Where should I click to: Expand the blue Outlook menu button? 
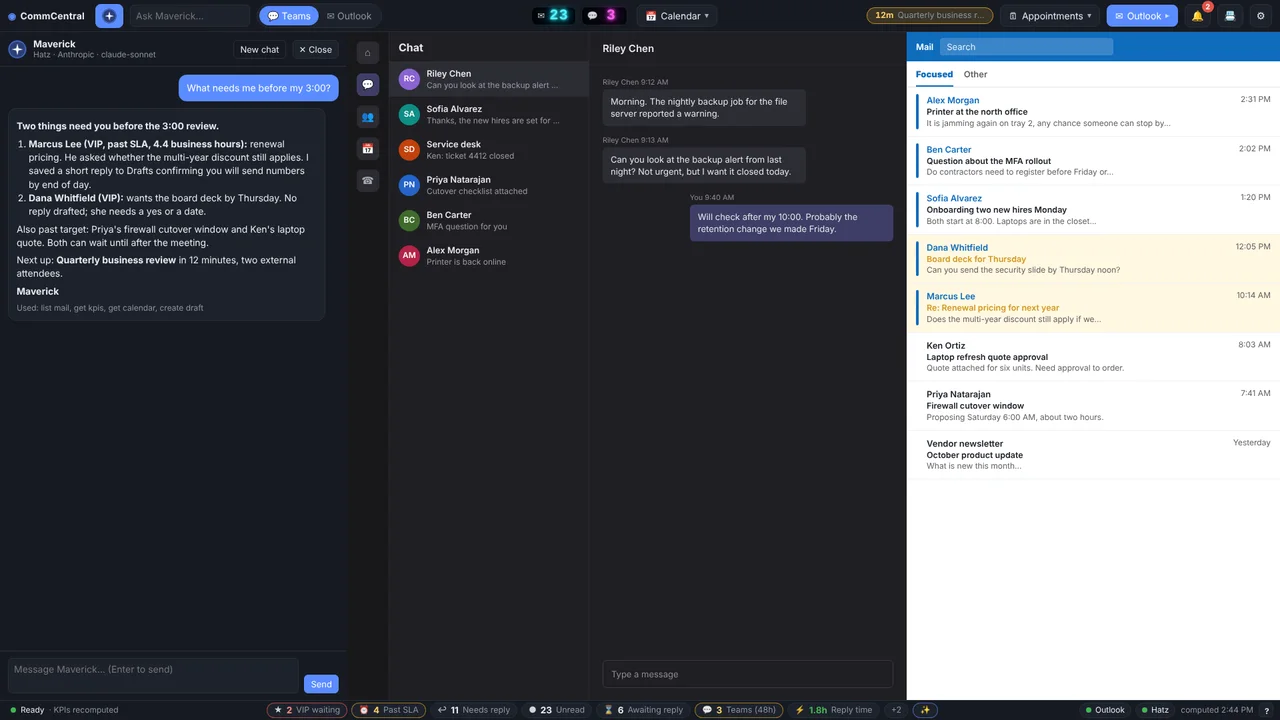point(1142,16)
